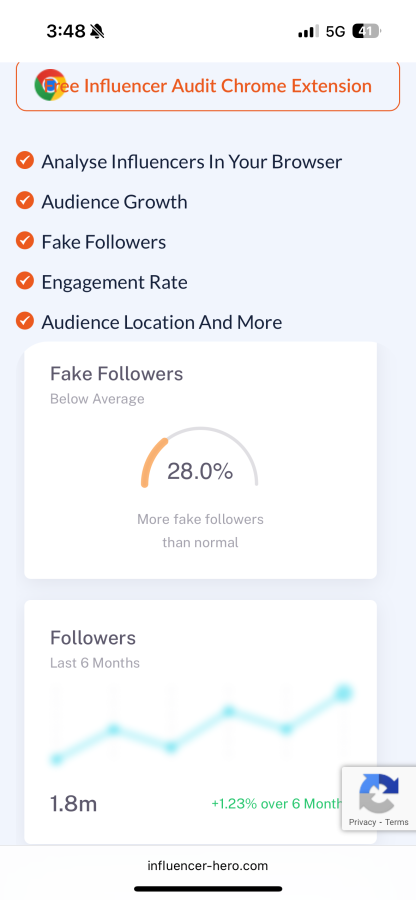
Task: Click the checkmark beside Engagement Rate
Action: [25, 281]
